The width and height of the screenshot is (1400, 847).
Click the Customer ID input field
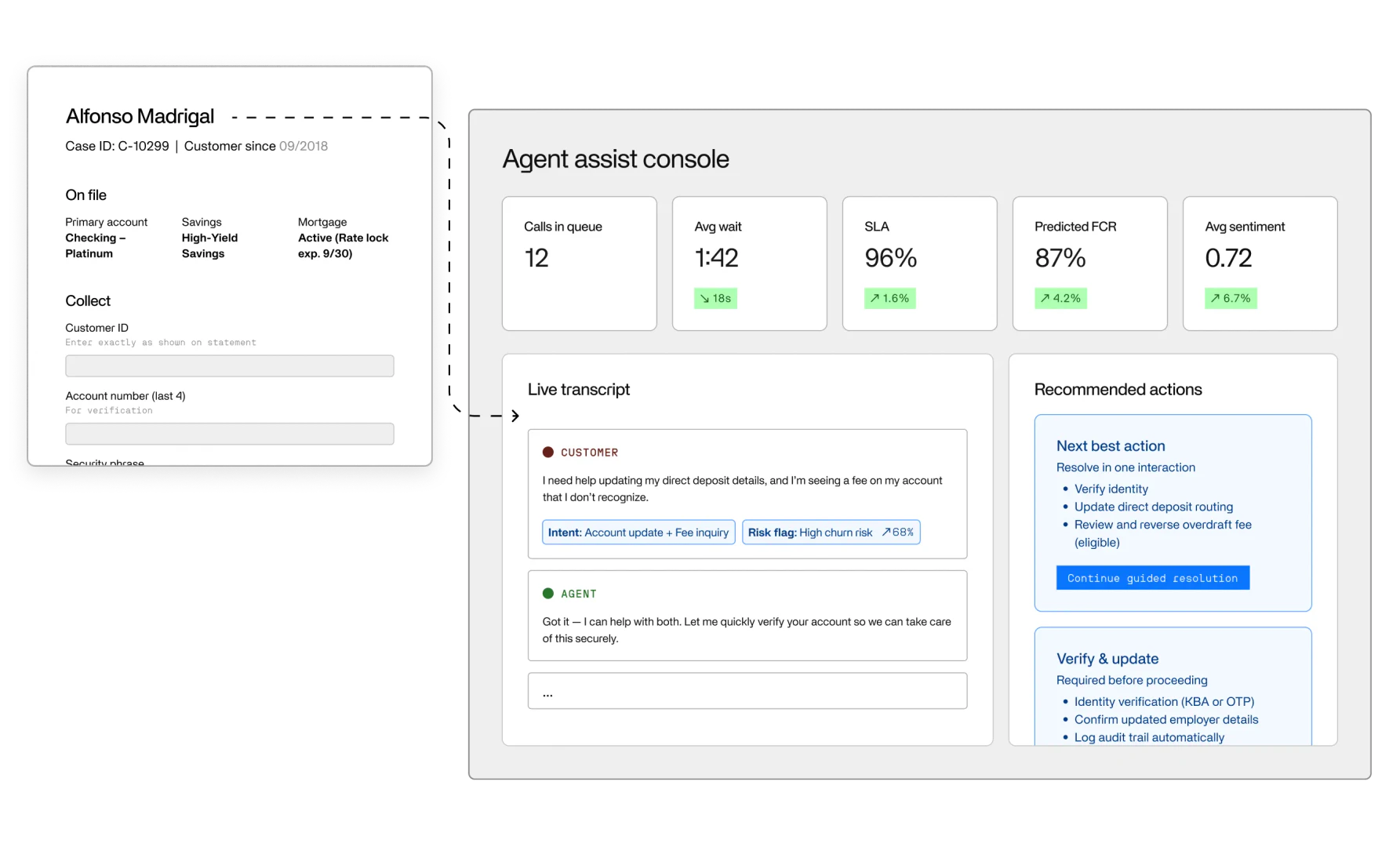pos(229,365)
